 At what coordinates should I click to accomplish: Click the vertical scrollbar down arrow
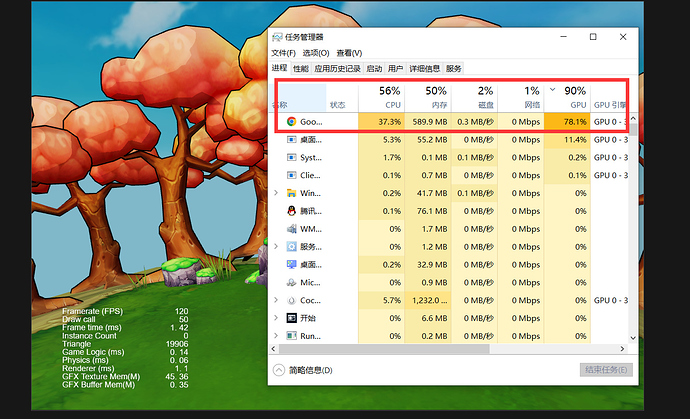[633, 338]
